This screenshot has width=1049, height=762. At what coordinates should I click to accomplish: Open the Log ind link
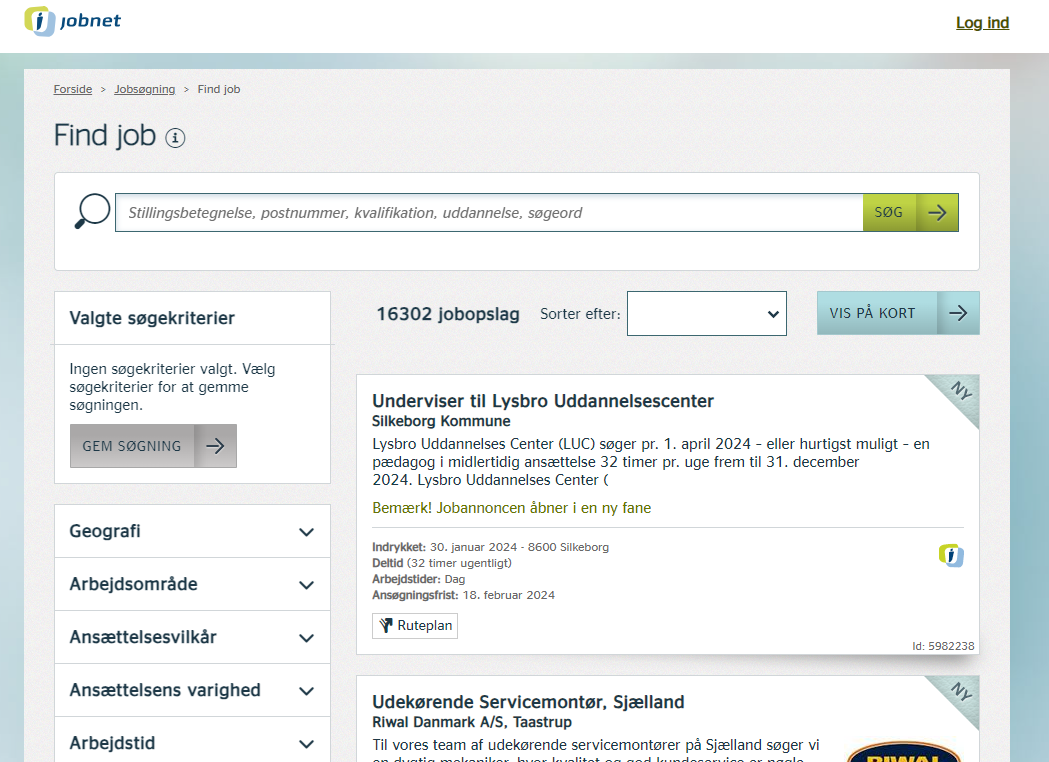point(981,22)
